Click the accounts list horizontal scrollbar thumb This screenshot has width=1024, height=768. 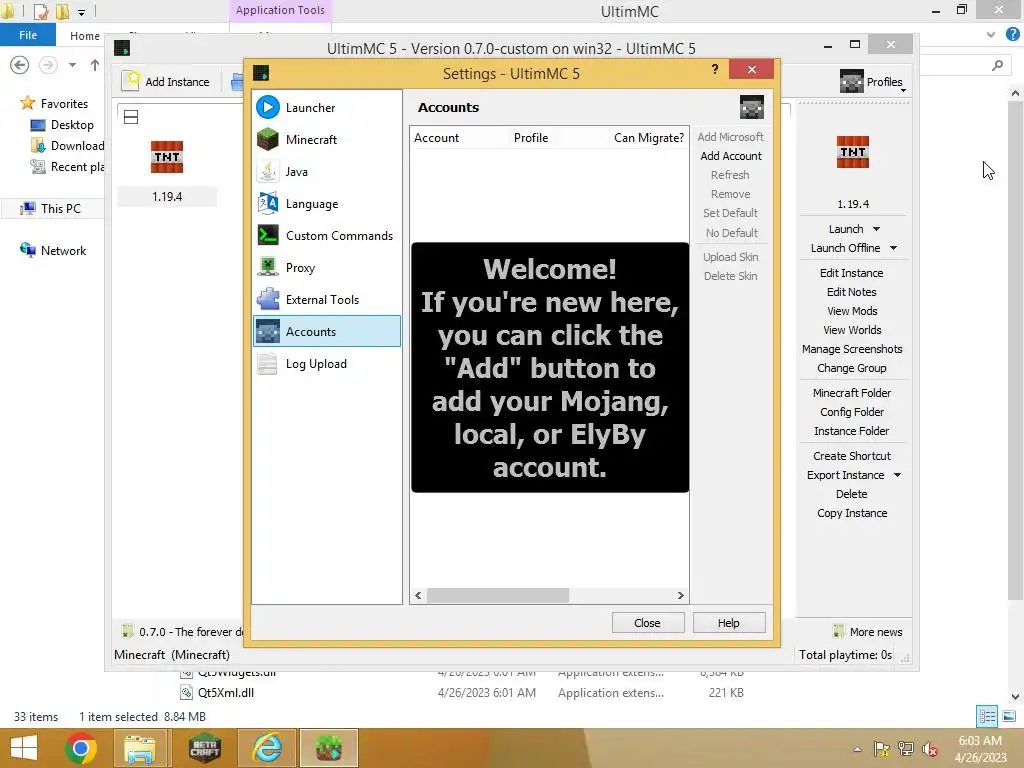coord(498,595)
